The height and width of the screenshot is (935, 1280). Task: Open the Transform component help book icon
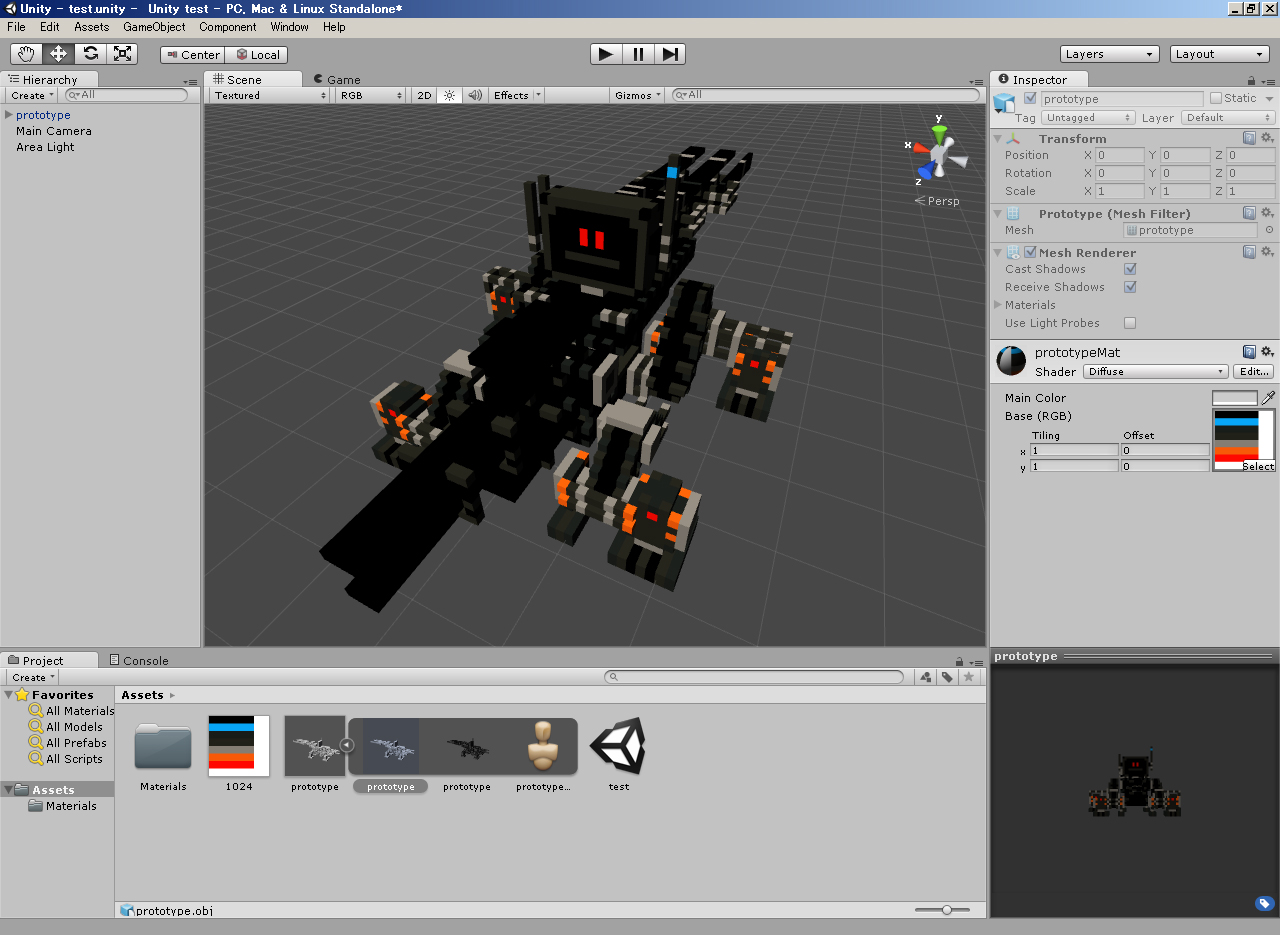1249,138
